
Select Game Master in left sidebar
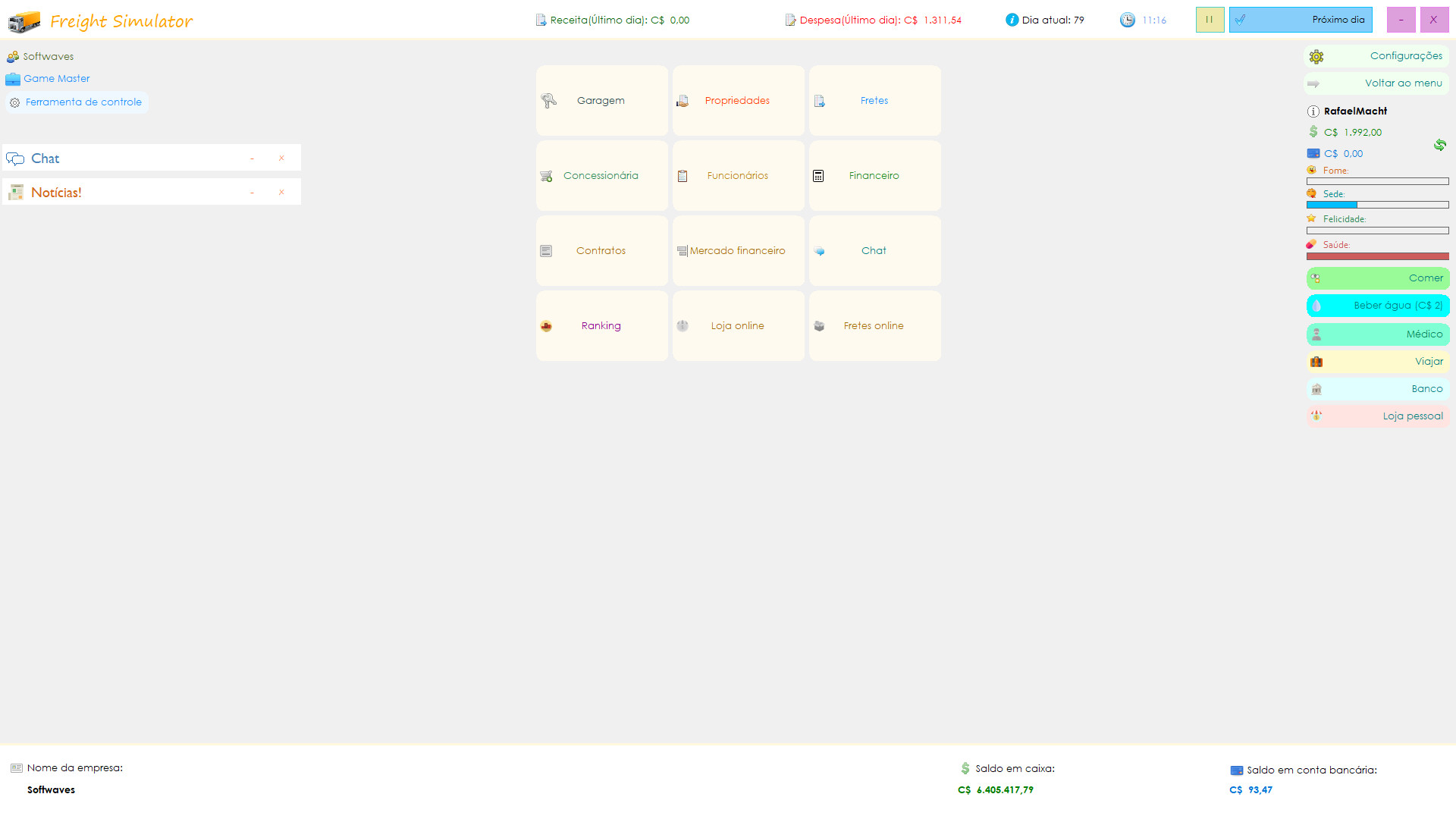point(56,79)
